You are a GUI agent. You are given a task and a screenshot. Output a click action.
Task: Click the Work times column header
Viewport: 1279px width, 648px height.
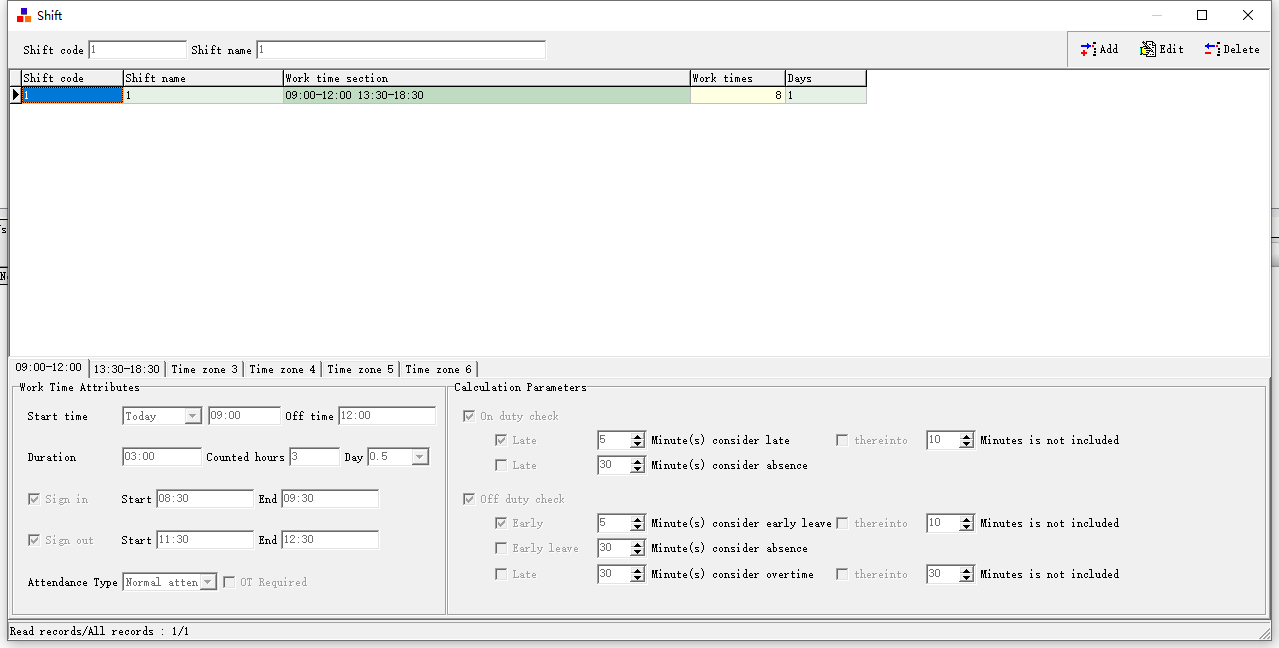point(738,78)
